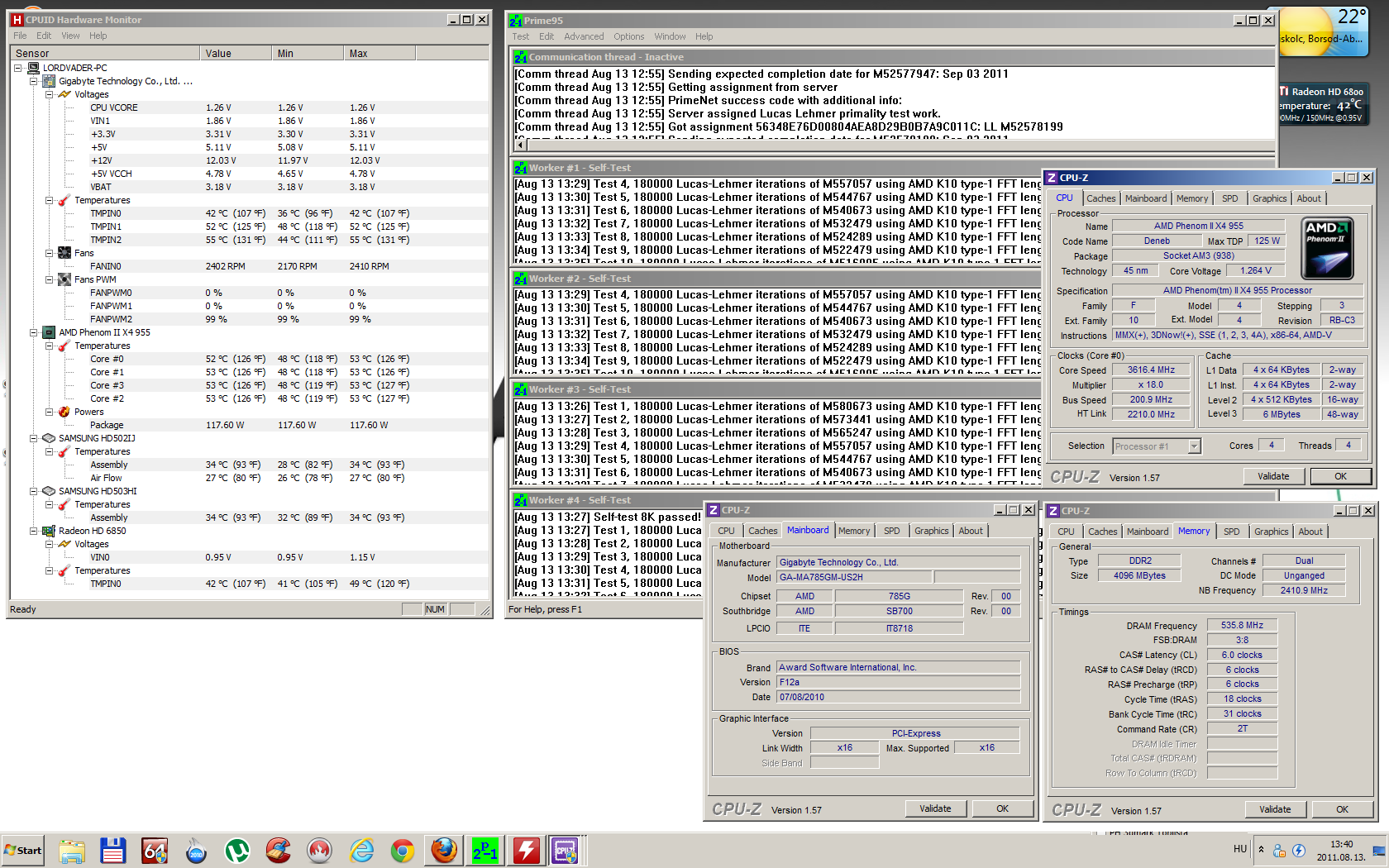The height and width of the screenshot is (868, 1389).
Task: Click the Radeon HD 6850 card icon
Action: tap(49, 531)
